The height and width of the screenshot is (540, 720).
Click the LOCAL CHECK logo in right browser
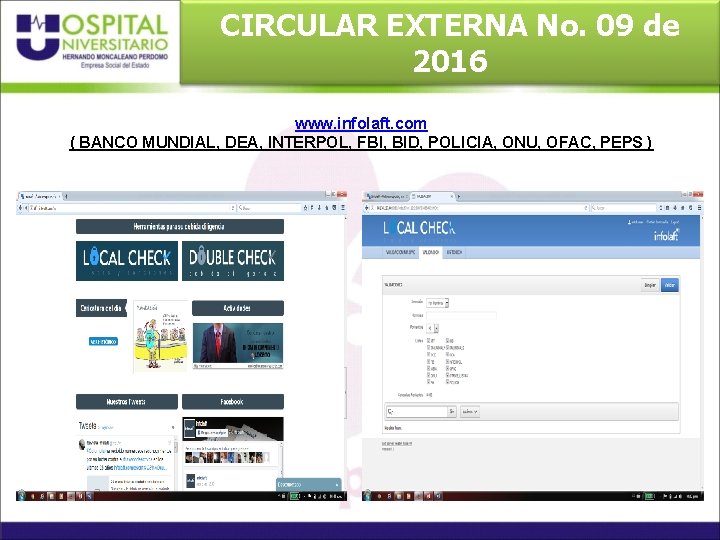(x=419, y=228)
